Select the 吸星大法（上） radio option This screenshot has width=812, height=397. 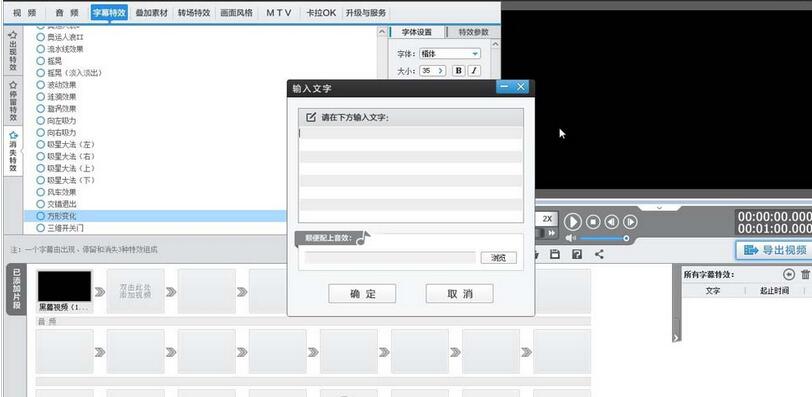pyautogui.click(x=40, y=168)
